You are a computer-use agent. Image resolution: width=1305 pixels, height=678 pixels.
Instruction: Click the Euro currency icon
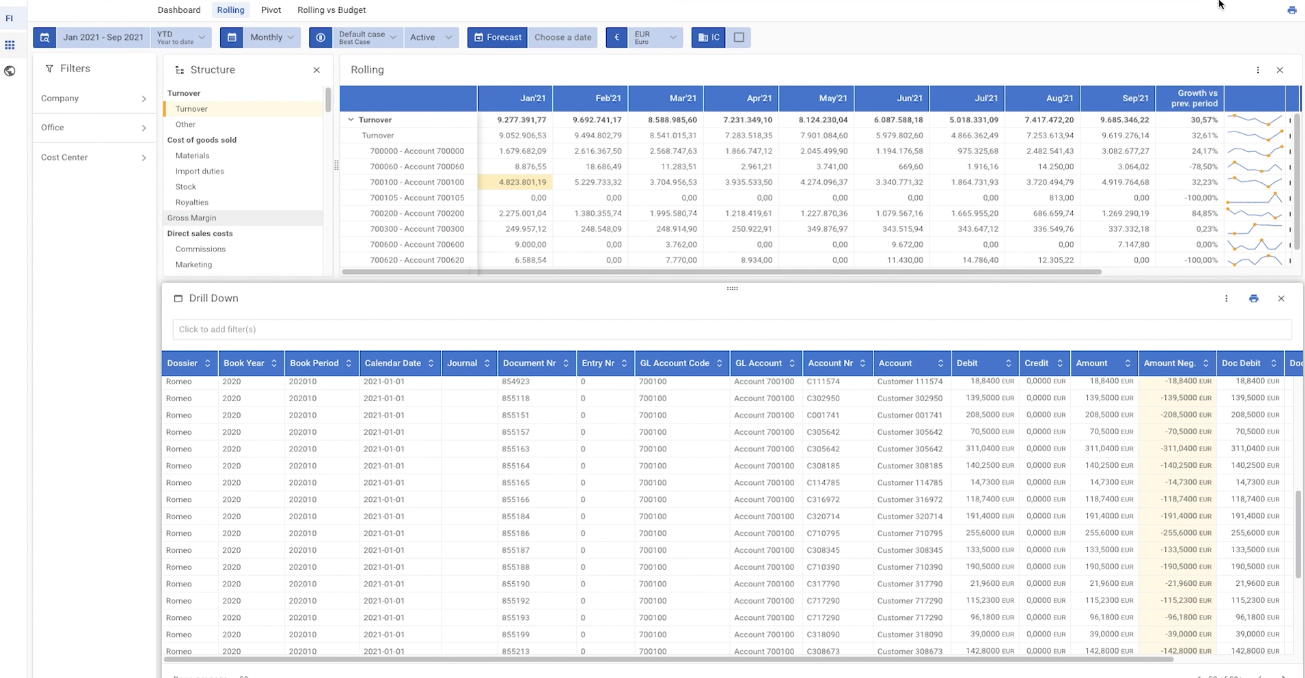pos(617,38)
